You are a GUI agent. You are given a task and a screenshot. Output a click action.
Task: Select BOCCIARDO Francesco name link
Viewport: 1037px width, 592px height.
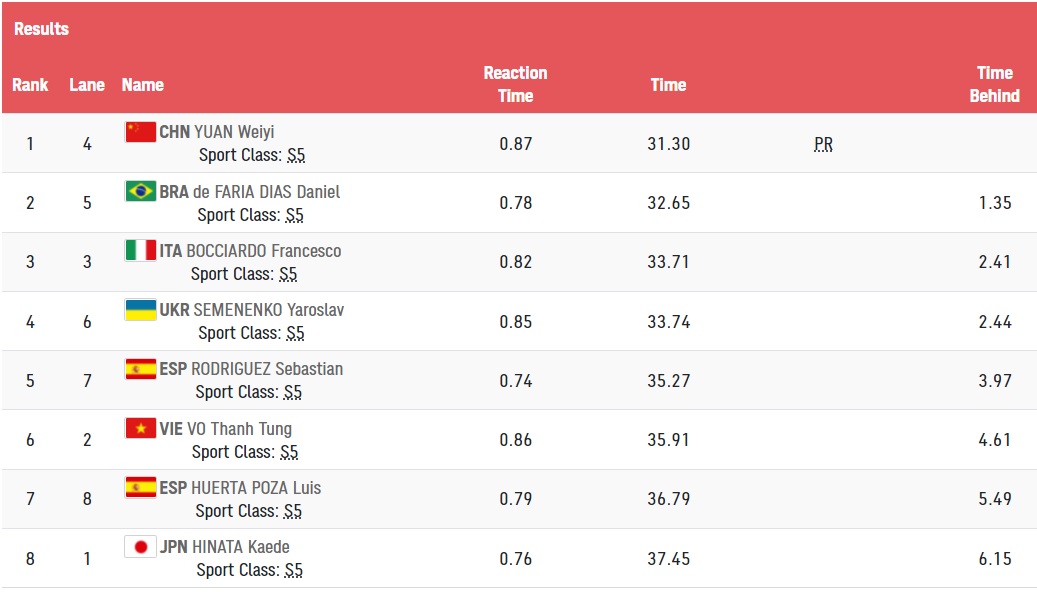[x=264, y=251]
